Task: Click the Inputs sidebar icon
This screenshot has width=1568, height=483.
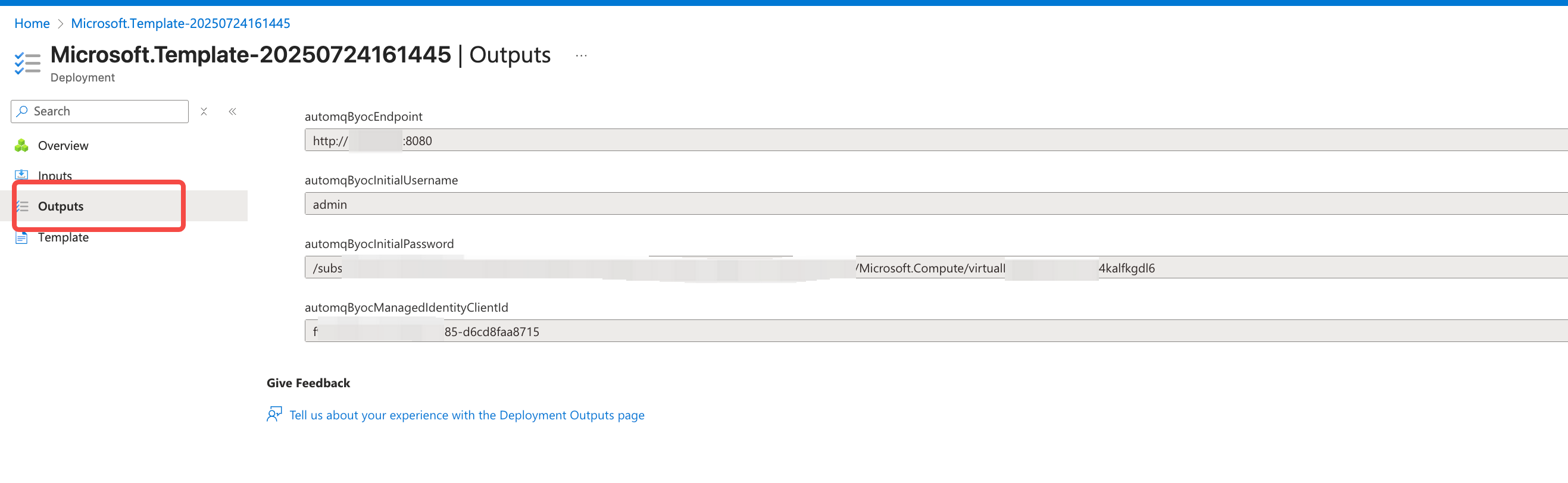Action: (x=21, y=175)
